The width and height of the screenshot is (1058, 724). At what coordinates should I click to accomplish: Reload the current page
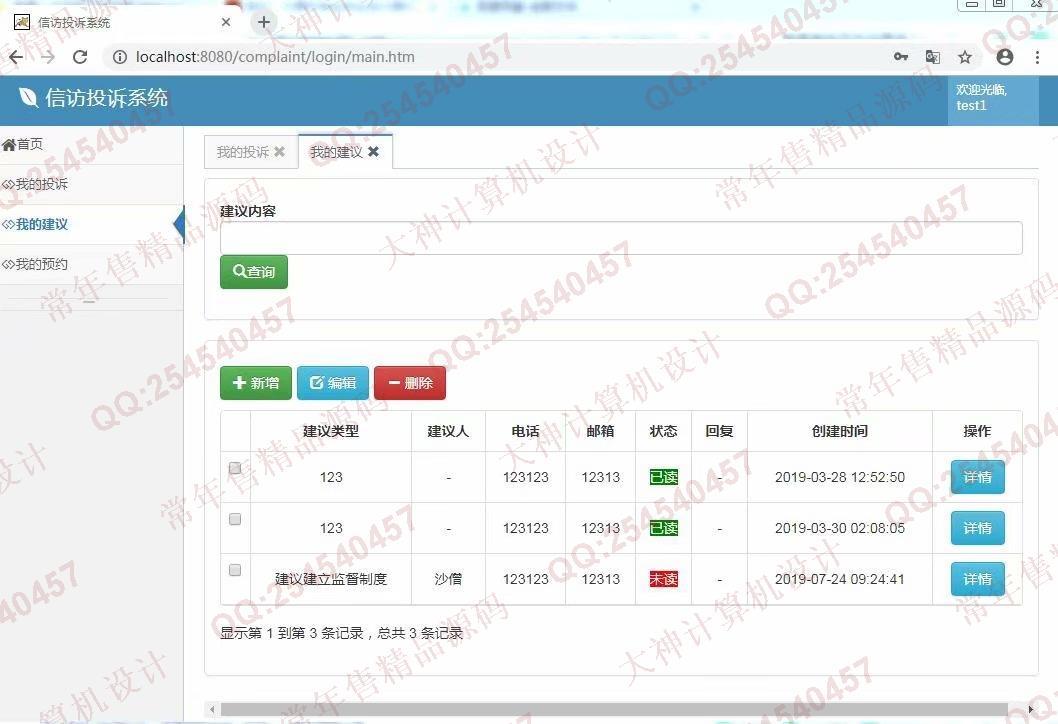[x=80, y=57]
